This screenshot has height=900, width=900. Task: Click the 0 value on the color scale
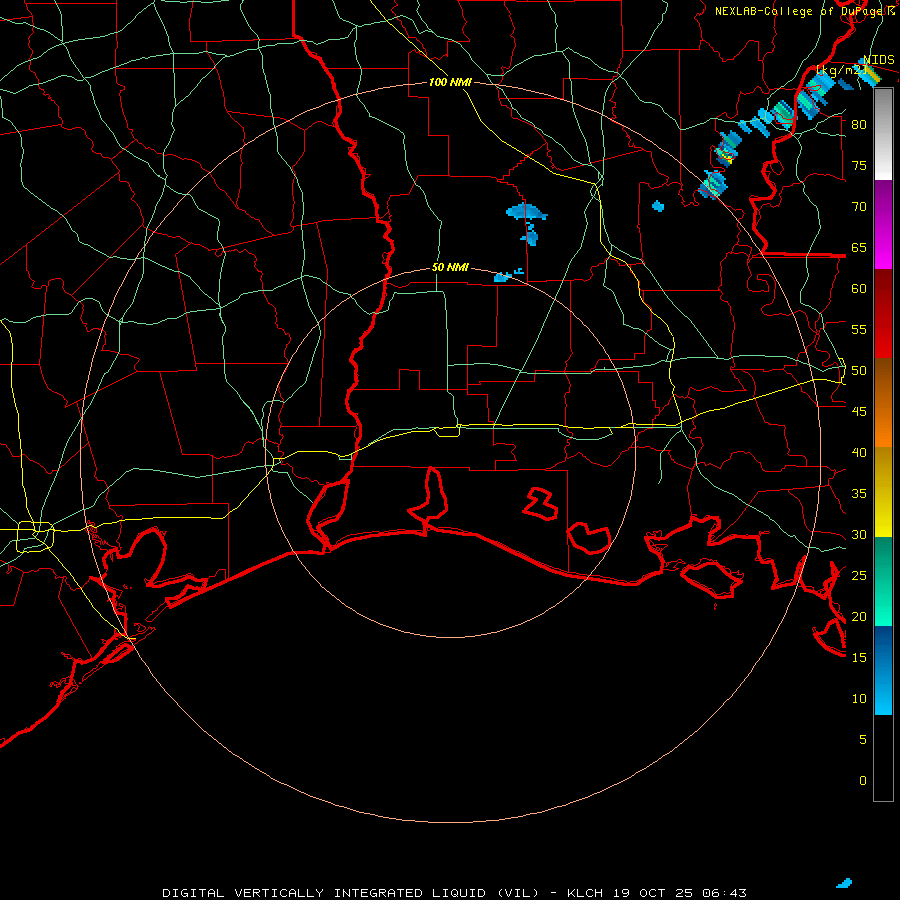point(863,781)
